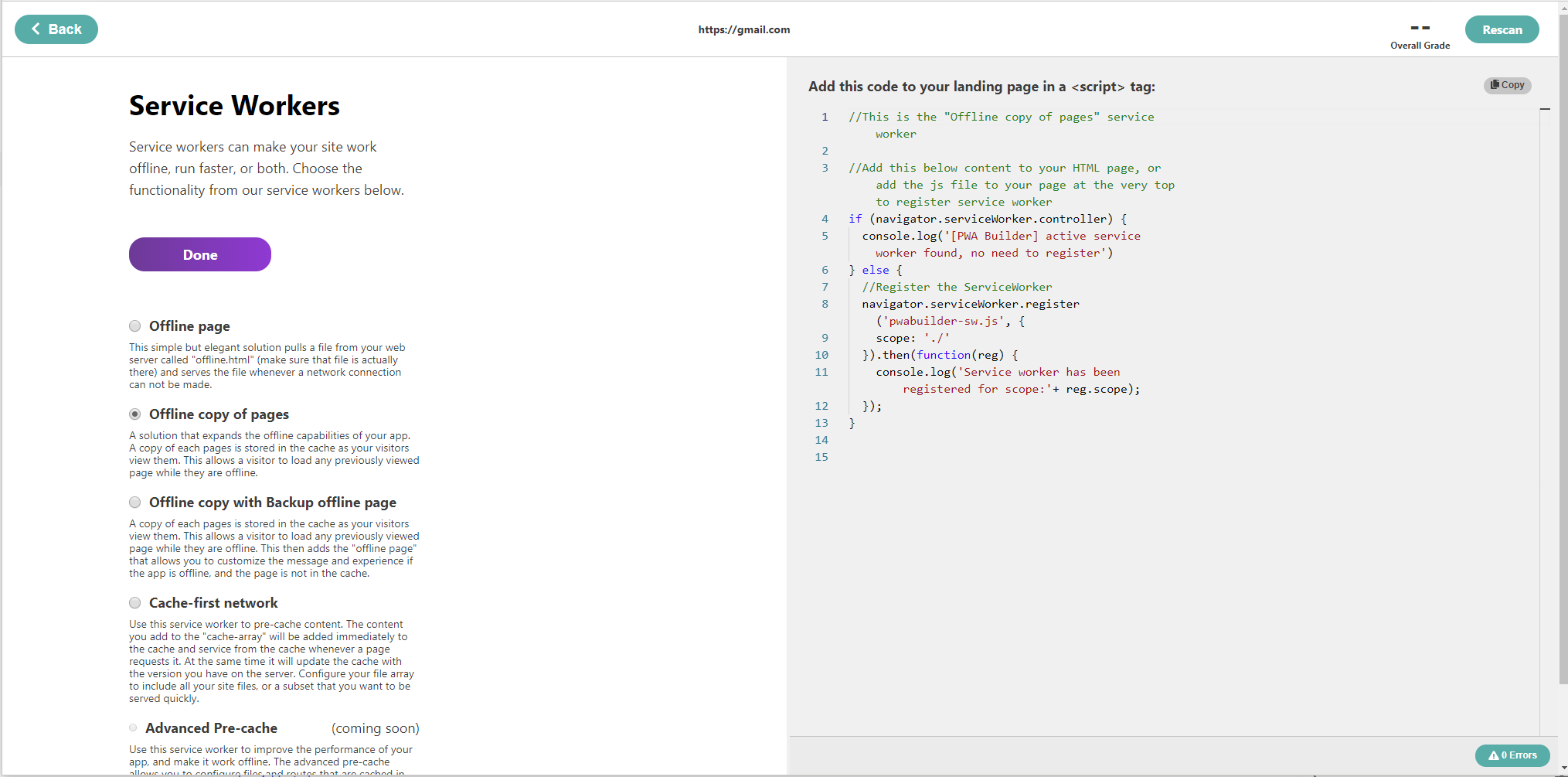Open the 0 Errors panel
The image size is (1568, 777).
[x=1512, y=755]
